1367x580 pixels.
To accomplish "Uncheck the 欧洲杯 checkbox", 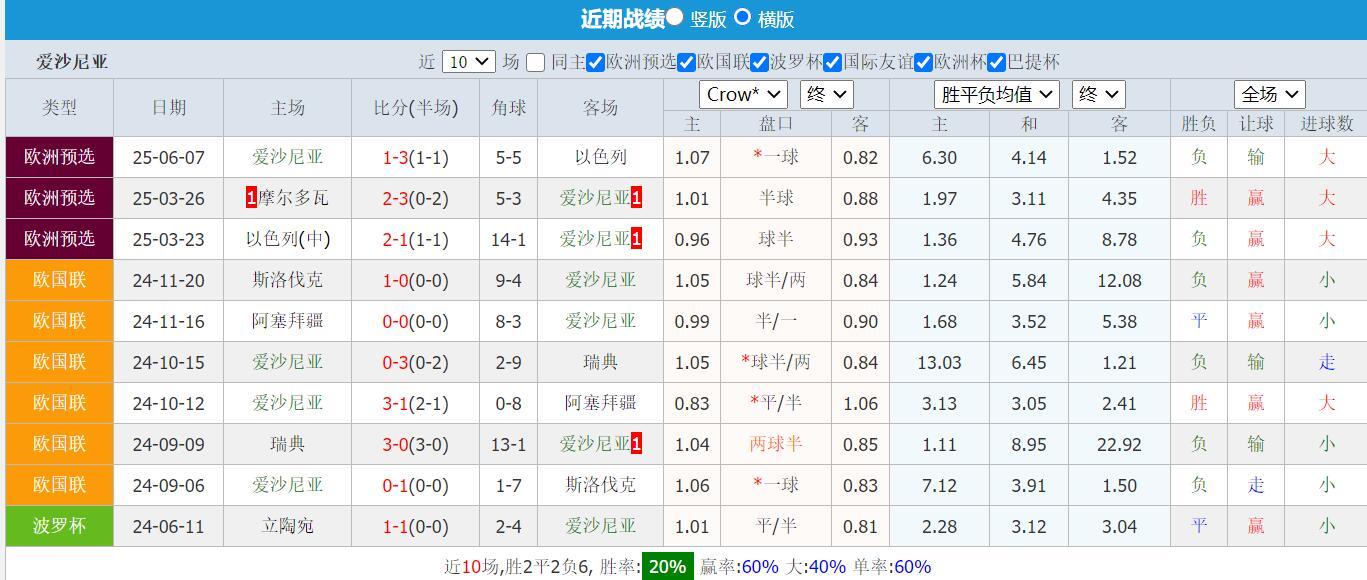I will pyautogui.click(x=921, y=62).
